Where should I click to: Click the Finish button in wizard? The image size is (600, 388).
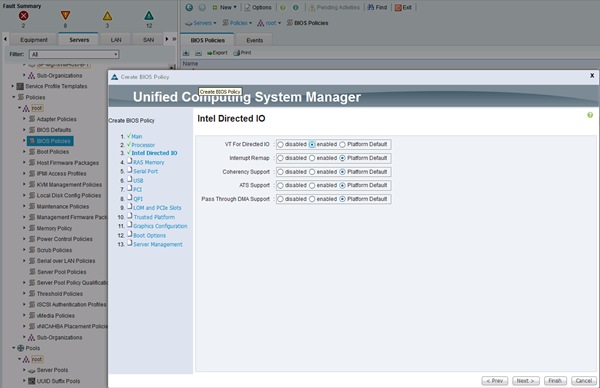555,381
